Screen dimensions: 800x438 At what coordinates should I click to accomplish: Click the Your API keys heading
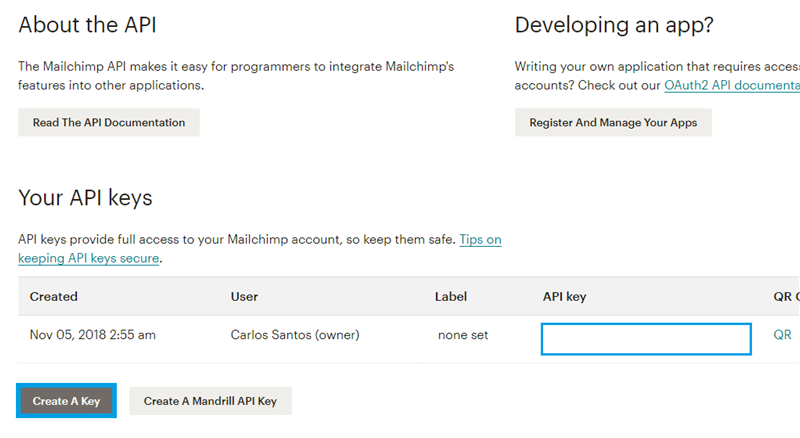[85, 198]
